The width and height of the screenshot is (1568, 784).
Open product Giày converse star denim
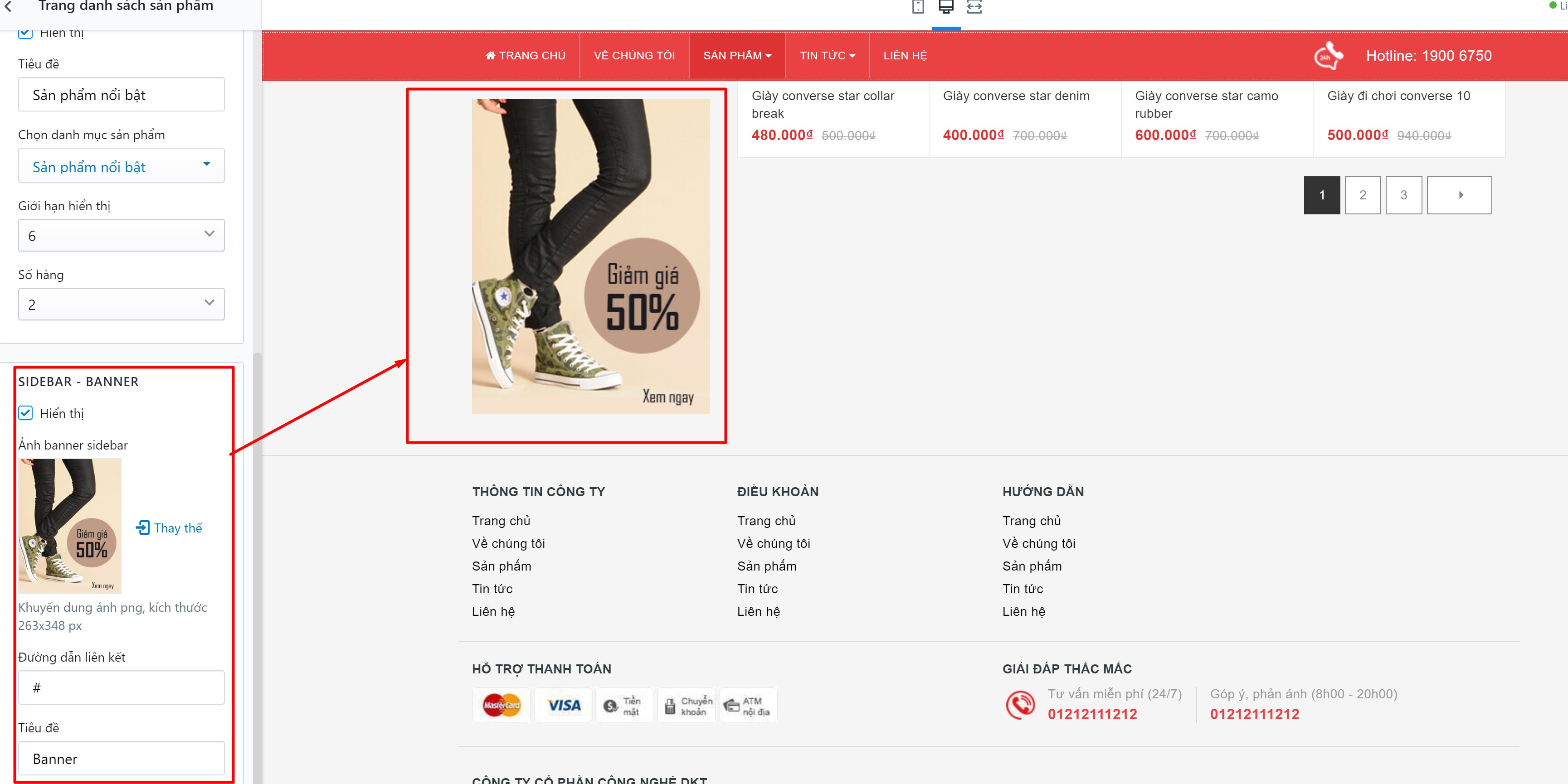[x=1016, y=96]
